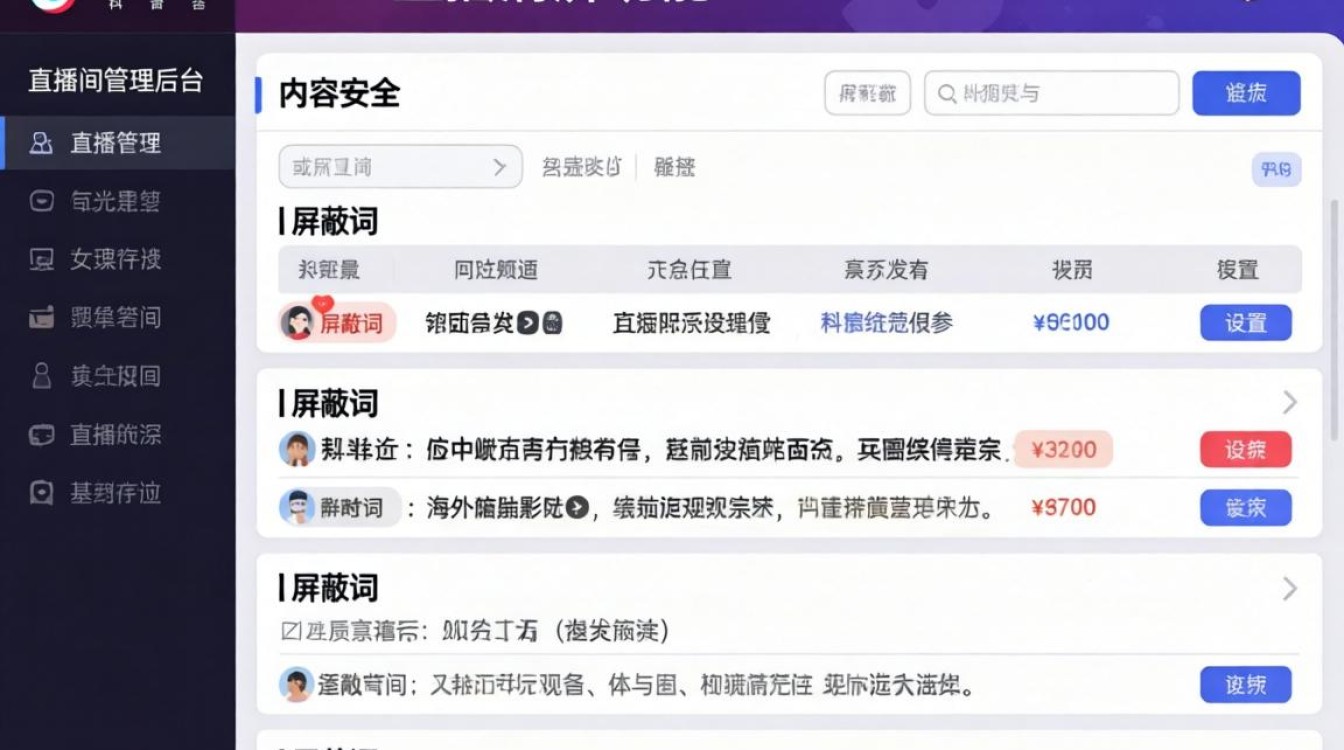Select the location-pin icon on the last sidebar item
1344x750 pixels.
(40, 493)
